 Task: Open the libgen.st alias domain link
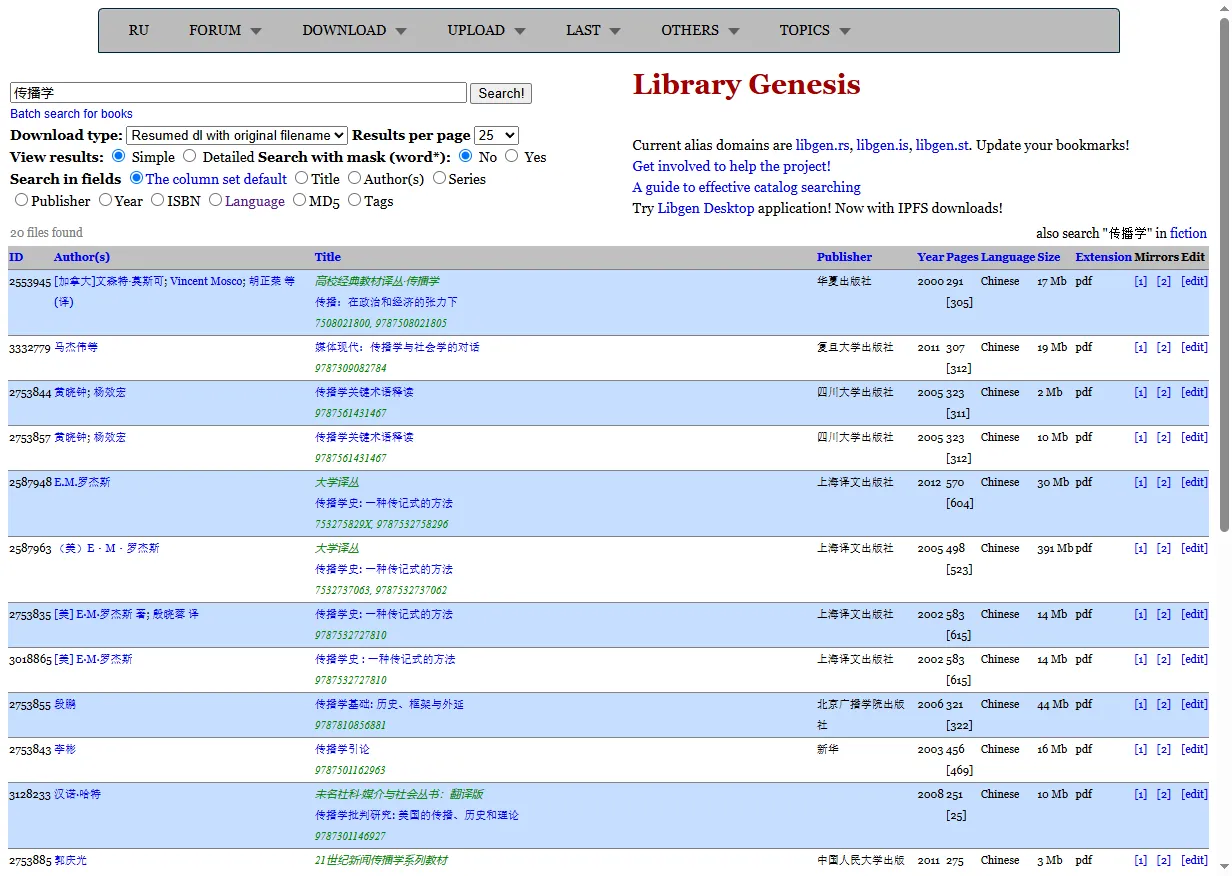[x=942, y=145]
